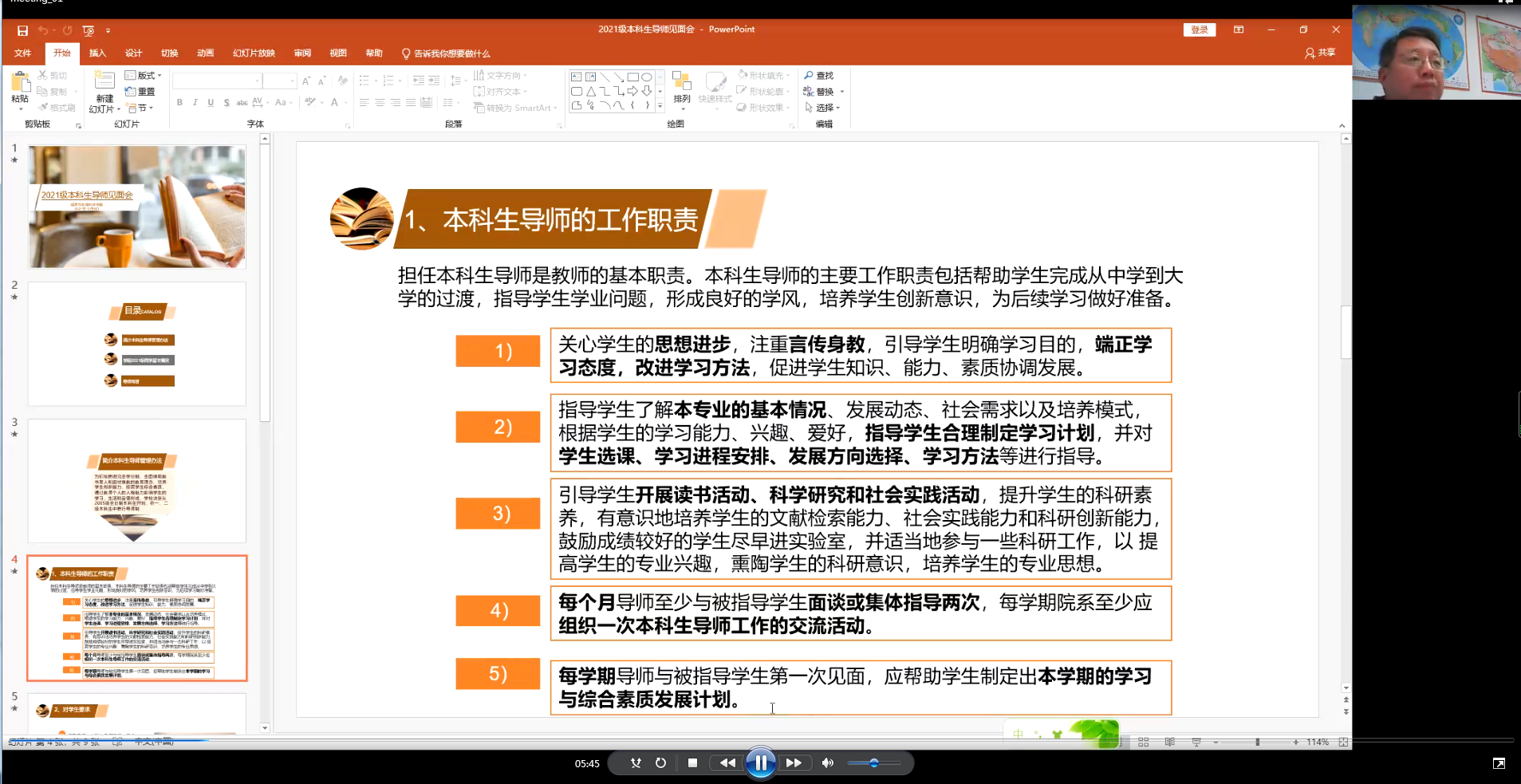The width and height of the screenshot is (1521, 784).
Task: Toggle repeat mode in player controls
Action: point(660,763)
